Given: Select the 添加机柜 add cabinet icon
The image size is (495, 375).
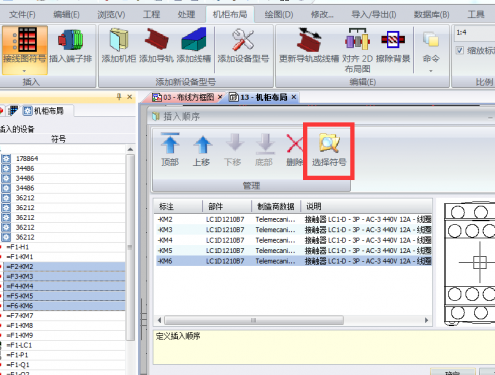Looking at the screenshot, I should [x=119, y=40].
